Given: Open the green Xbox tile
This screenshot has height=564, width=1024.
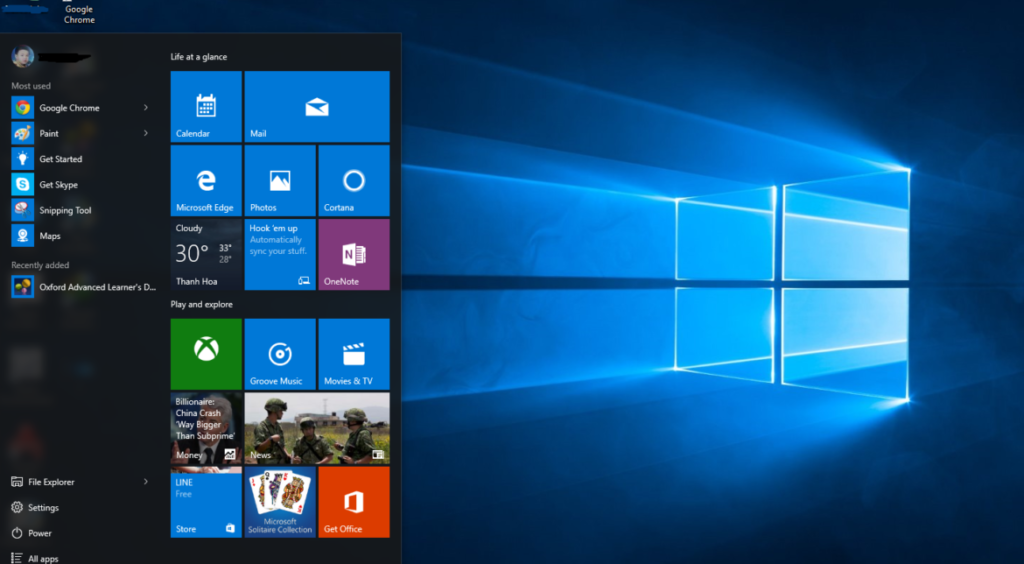Looking at the screenshot, I should click(x=206, y=353).
